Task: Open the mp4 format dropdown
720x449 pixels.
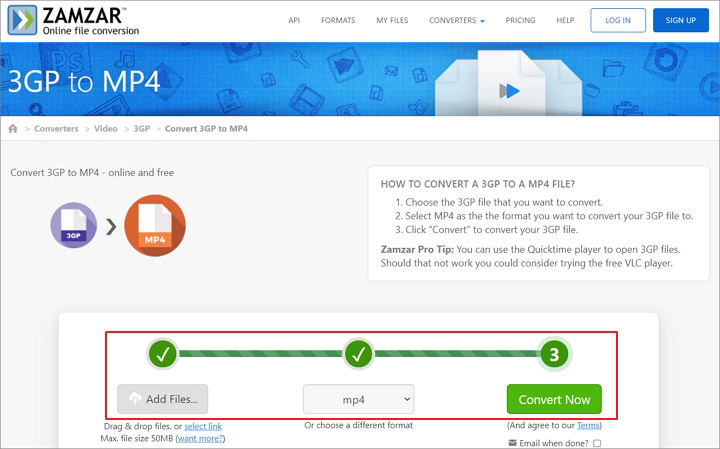Action: (x=358, y=399)
